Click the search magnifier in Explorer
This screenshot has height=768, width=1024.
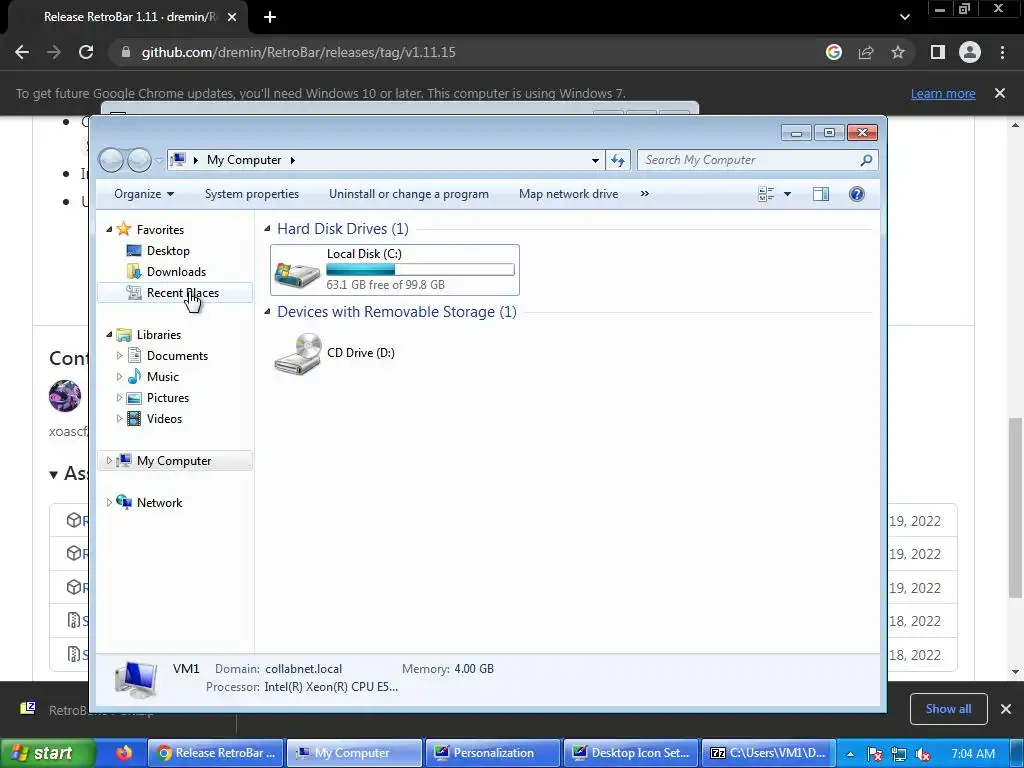(x=866, y=160)
